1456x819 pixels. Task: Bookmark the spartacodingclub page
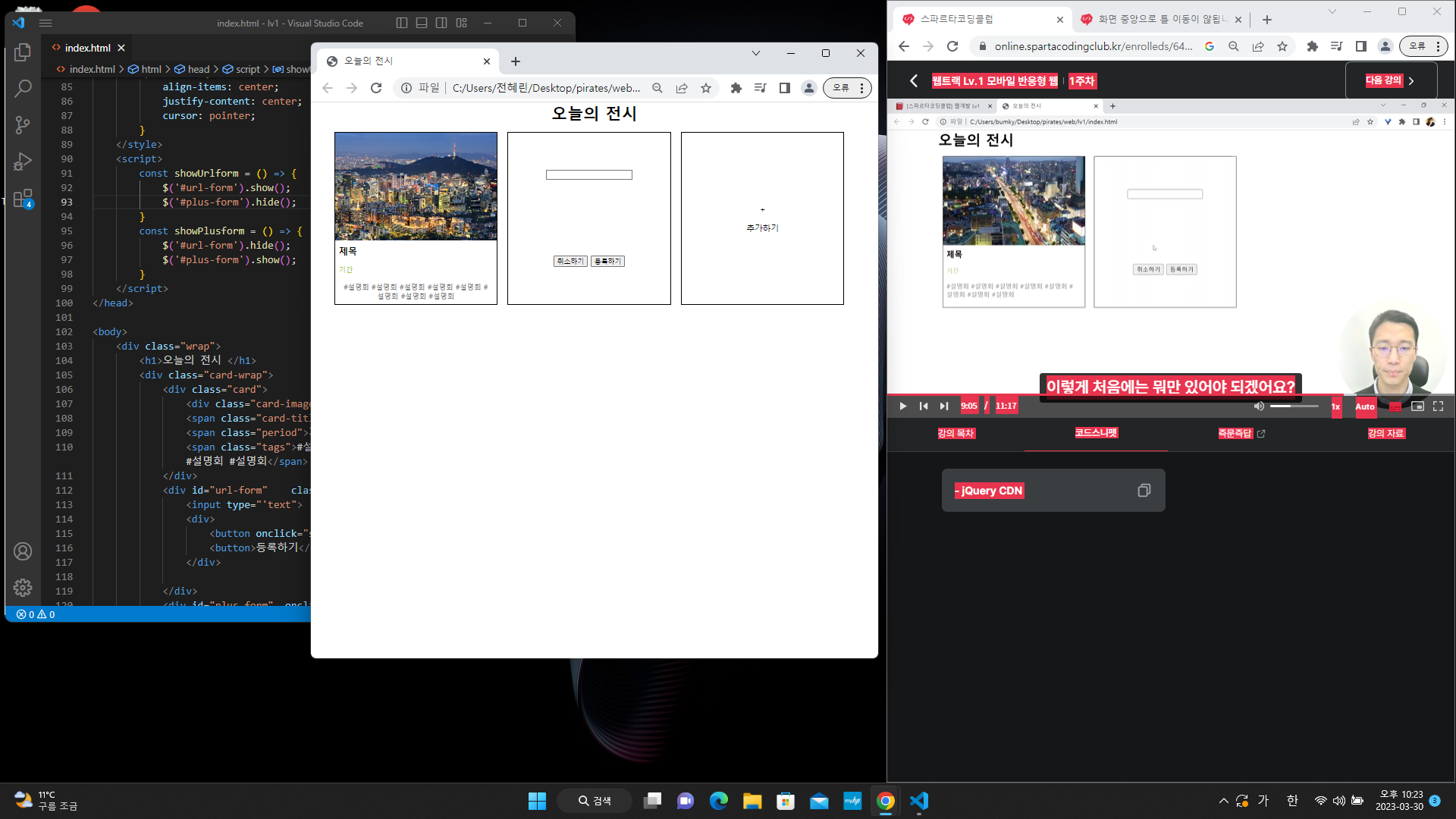click(x=1282, y=46)
